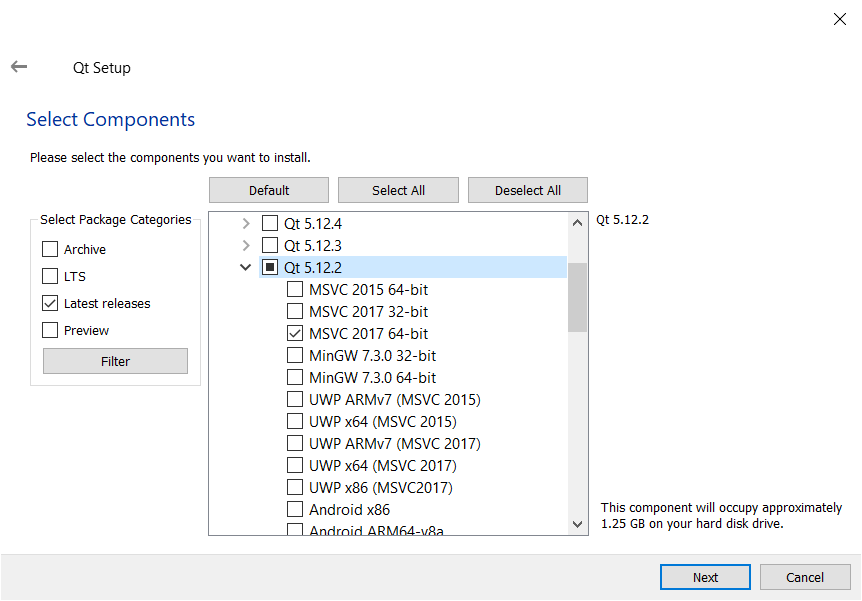Click the MSVC 2015 64-bit label
The width and height of the screenshot is (862, 601).
(x=368, y=290)
